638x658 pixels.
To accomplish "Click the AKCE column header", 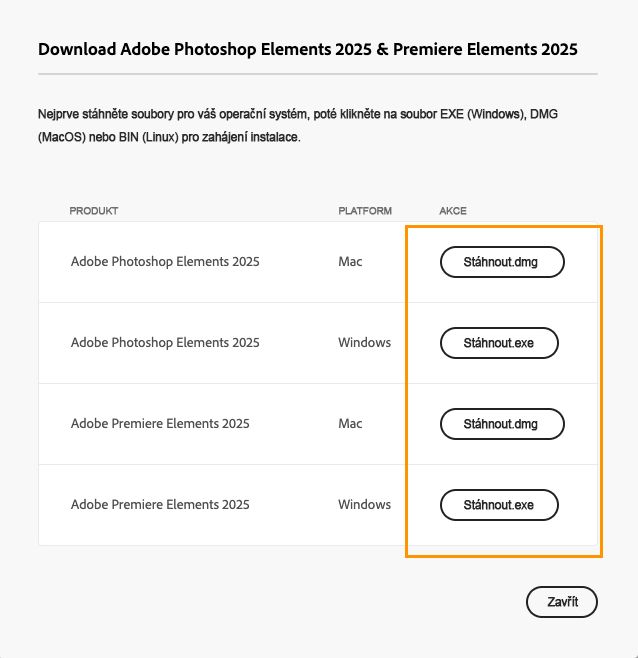I will pyautogui.click(x=453, y=211).
